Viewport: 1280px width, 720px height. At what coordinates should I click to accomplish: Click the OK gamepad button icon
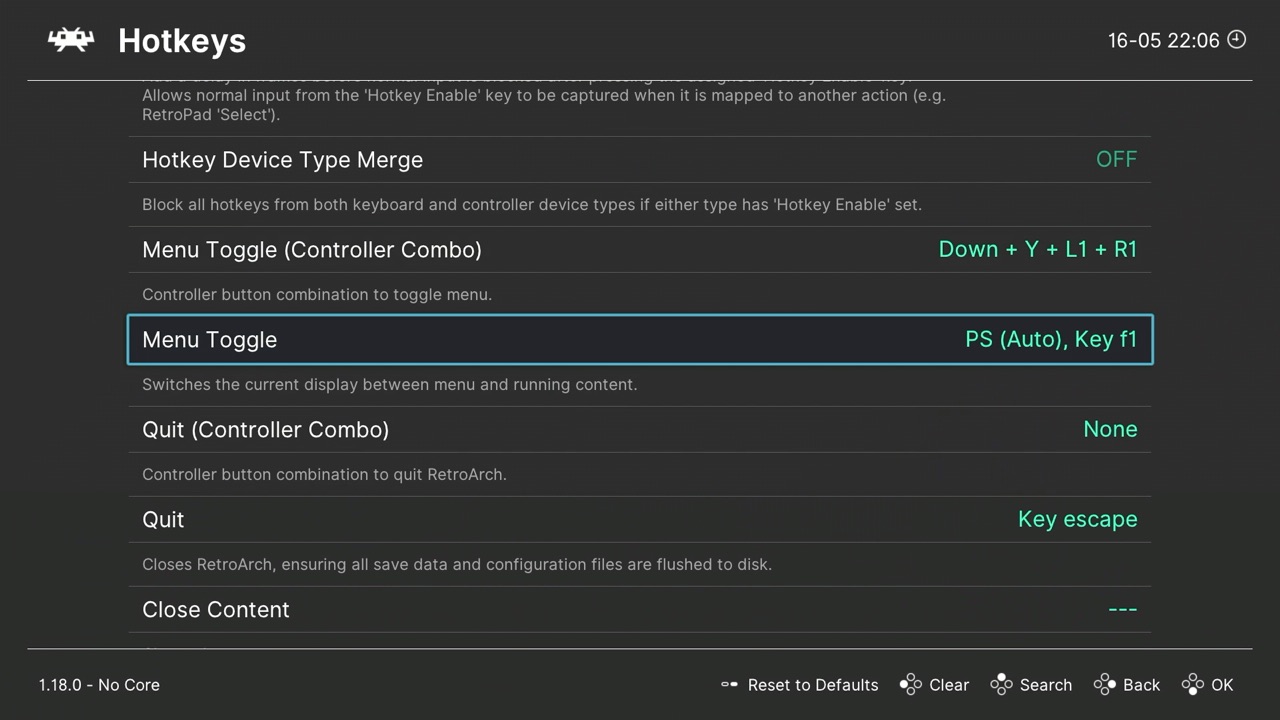click(x=1193, y=685)
